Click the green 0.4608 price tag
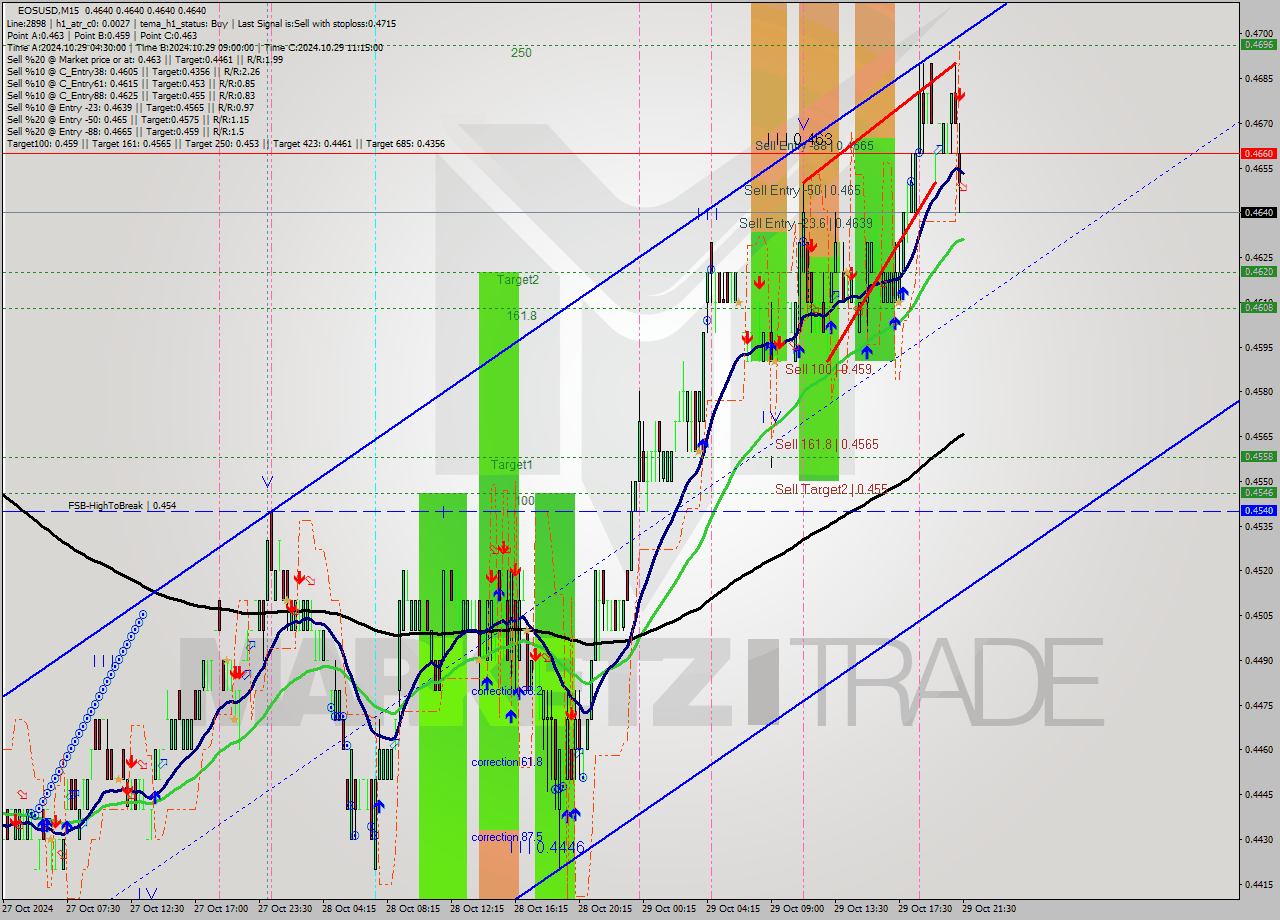 click(1258, 307)
